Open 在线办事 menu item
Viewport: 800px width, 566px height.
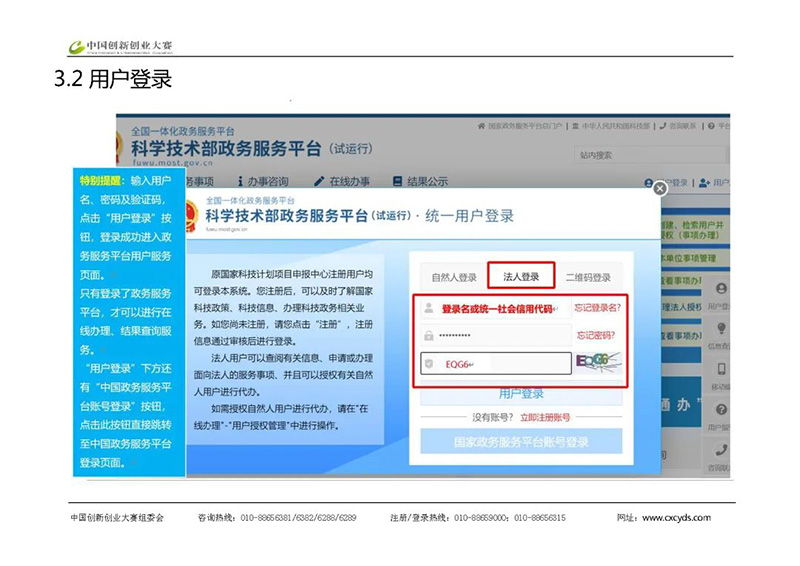click(349, 181)
